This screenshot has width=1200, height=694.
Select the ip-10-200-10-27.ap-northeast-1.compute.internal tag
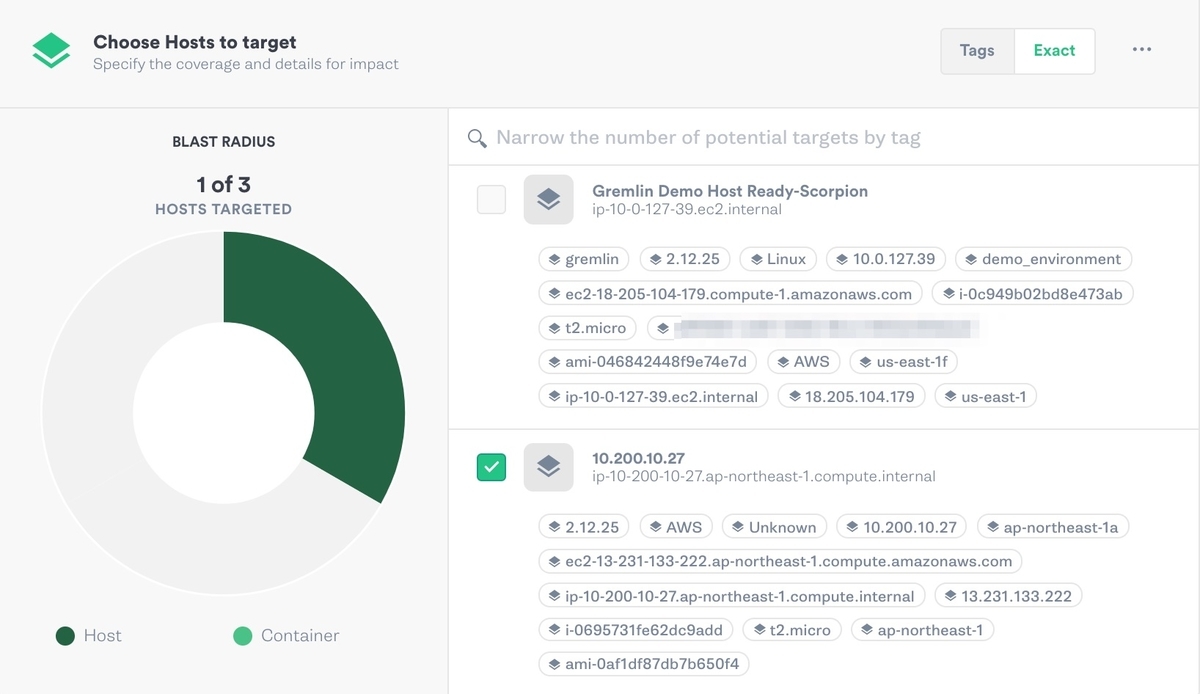[x=731, y=596]
